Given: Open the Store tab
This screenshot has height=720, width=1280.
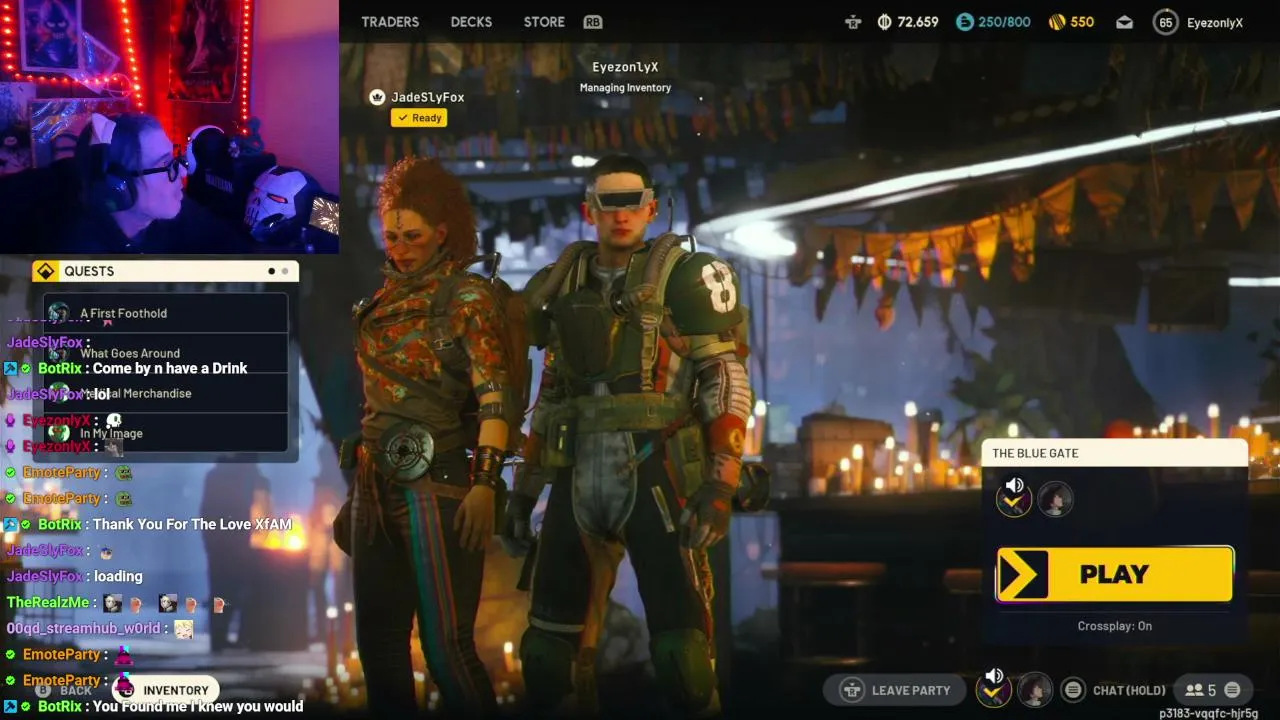Looking at the screenshot, I should [544, 22].
